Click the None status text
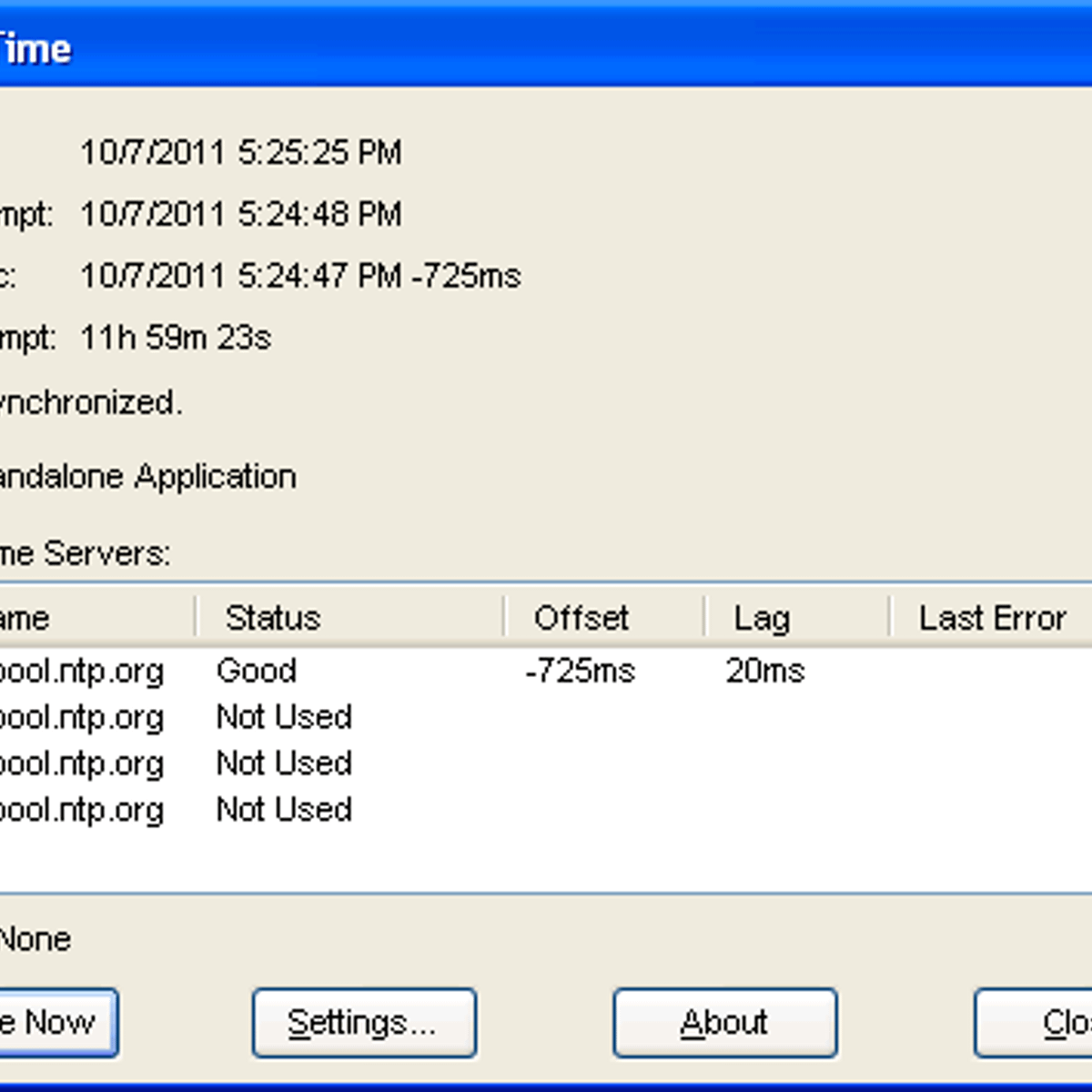Screen dimensions: 1092x1092 [x=35, y=938]
